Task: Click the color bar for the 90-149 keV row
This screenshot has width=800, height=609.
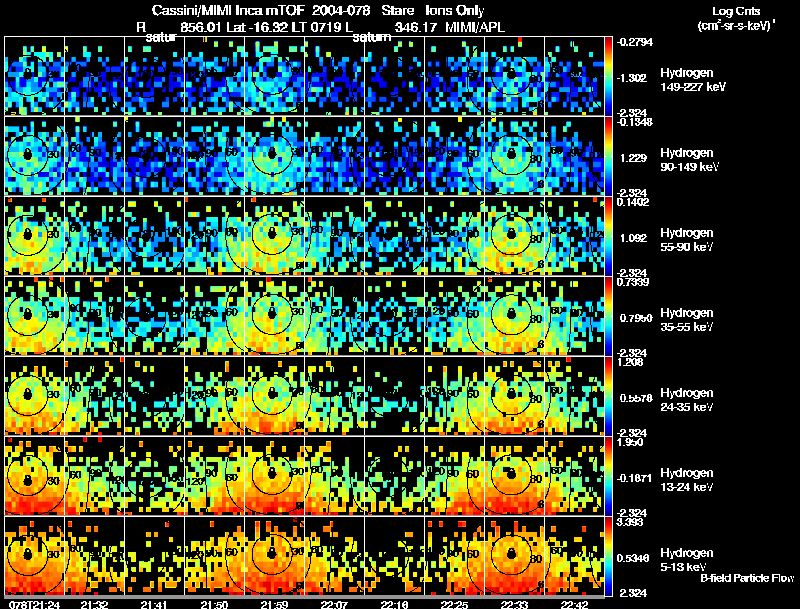Action: click(x=608, y=156)
